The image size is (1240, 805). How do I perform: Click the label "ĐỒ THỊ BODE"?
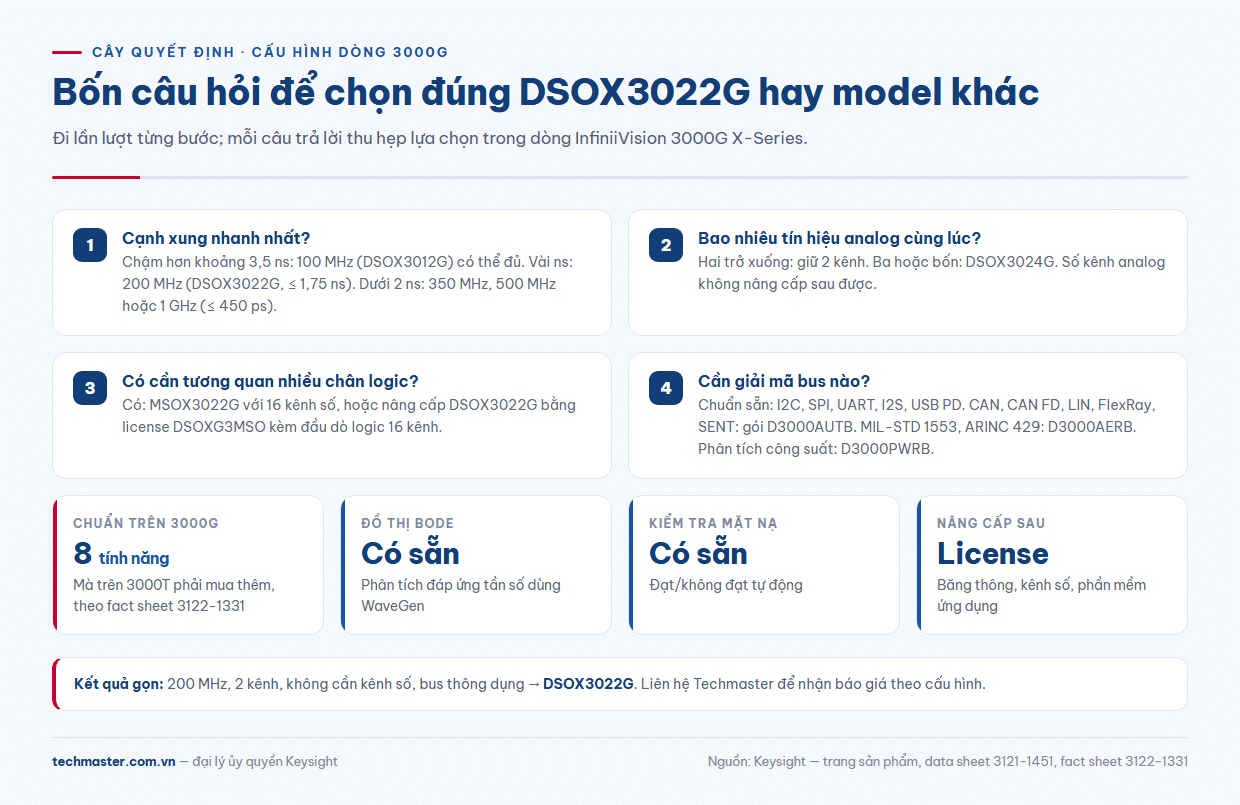point(407,523)
